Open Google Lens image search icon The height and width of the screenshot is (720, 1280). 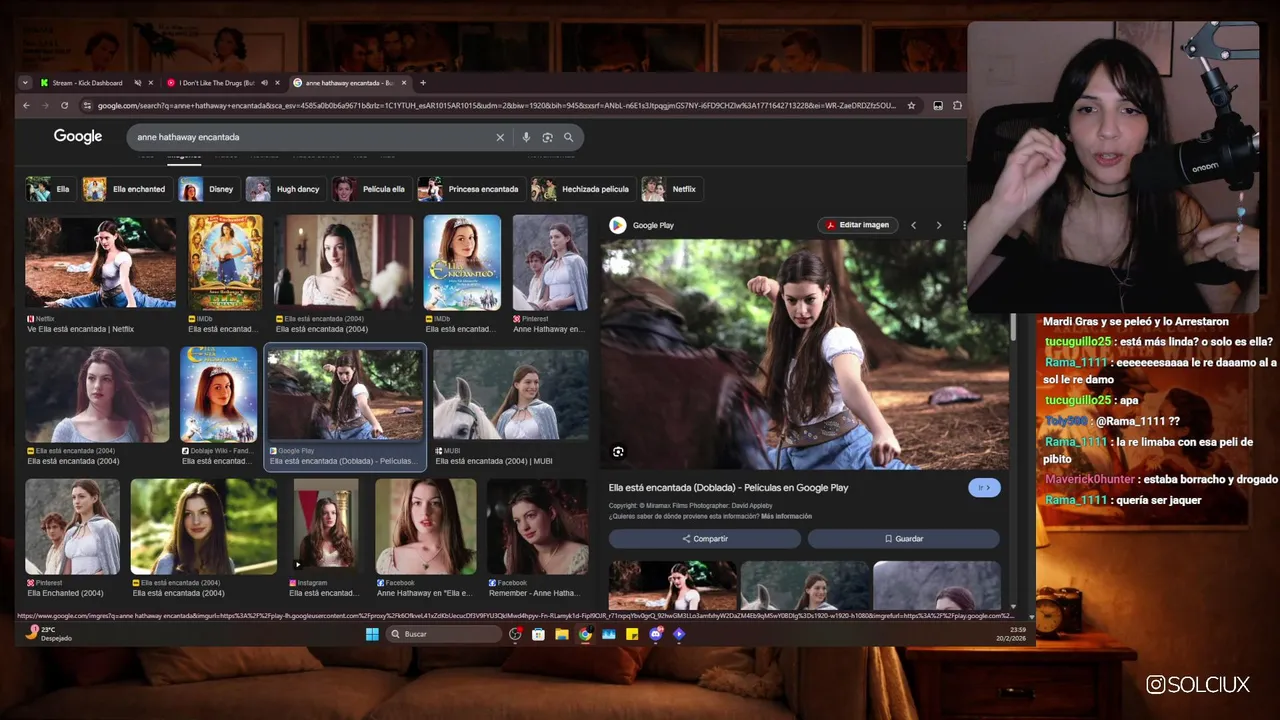[x=547, y=137]
